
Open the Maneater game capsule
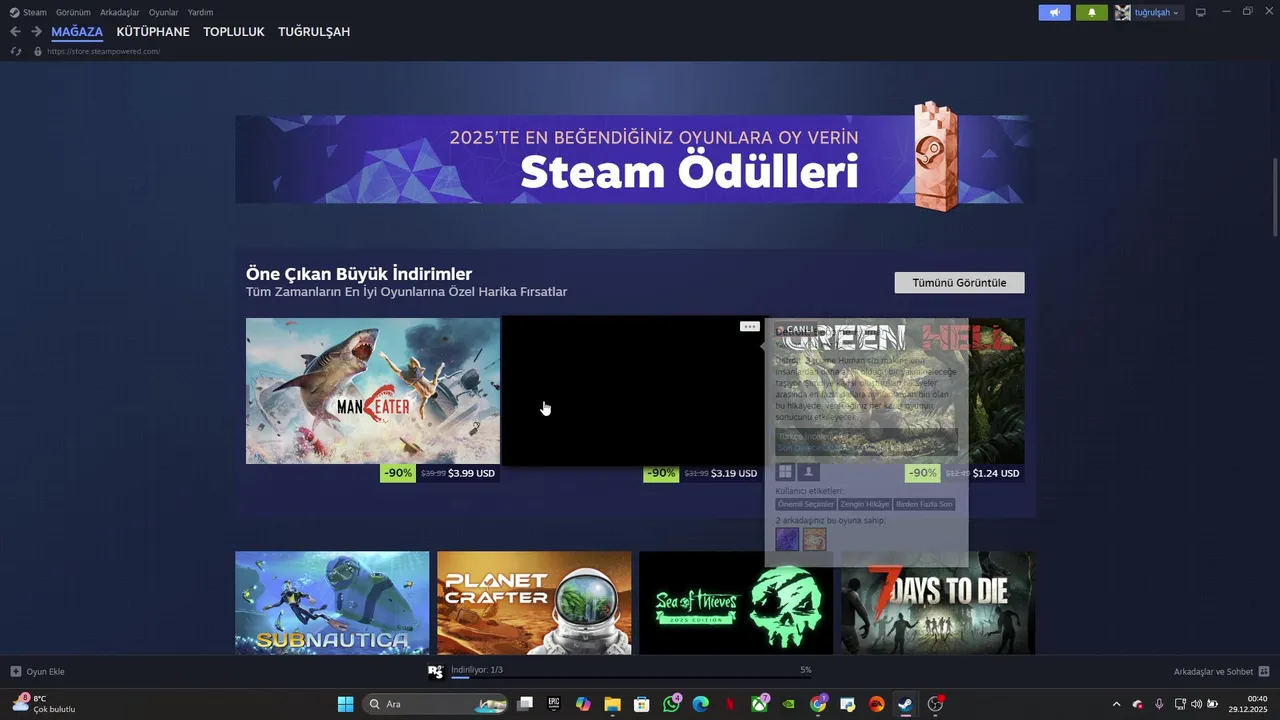click(x=373, y=391)
